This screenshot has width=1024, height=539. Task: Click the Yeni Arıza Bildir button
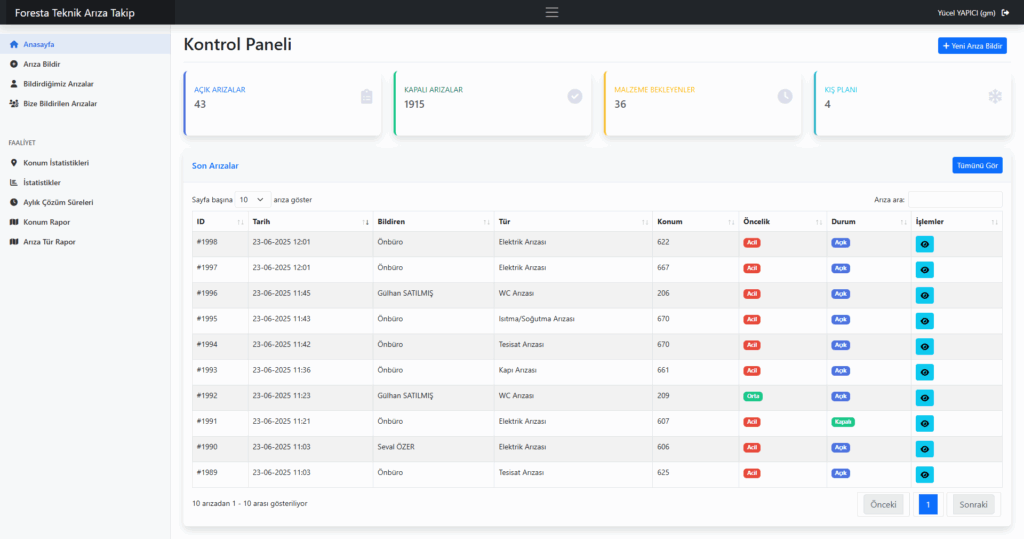point(972,46)
